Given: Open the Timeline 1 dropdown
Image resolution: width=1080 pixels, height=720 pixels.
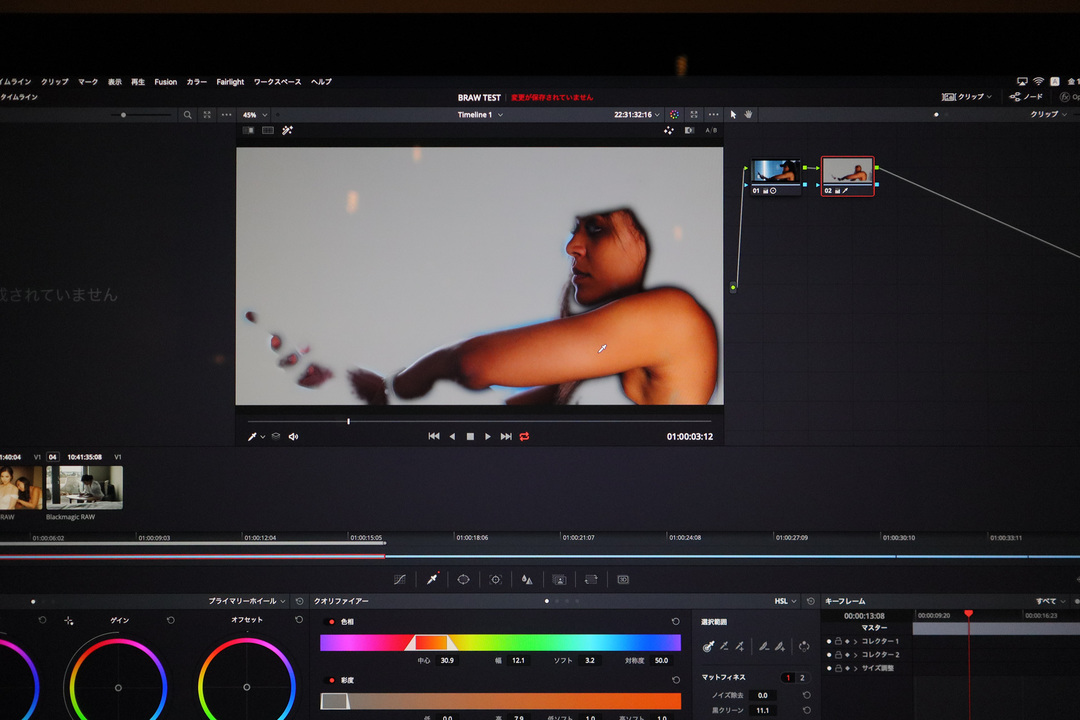Looking at the screenshot, I should [x=480, y=115].
